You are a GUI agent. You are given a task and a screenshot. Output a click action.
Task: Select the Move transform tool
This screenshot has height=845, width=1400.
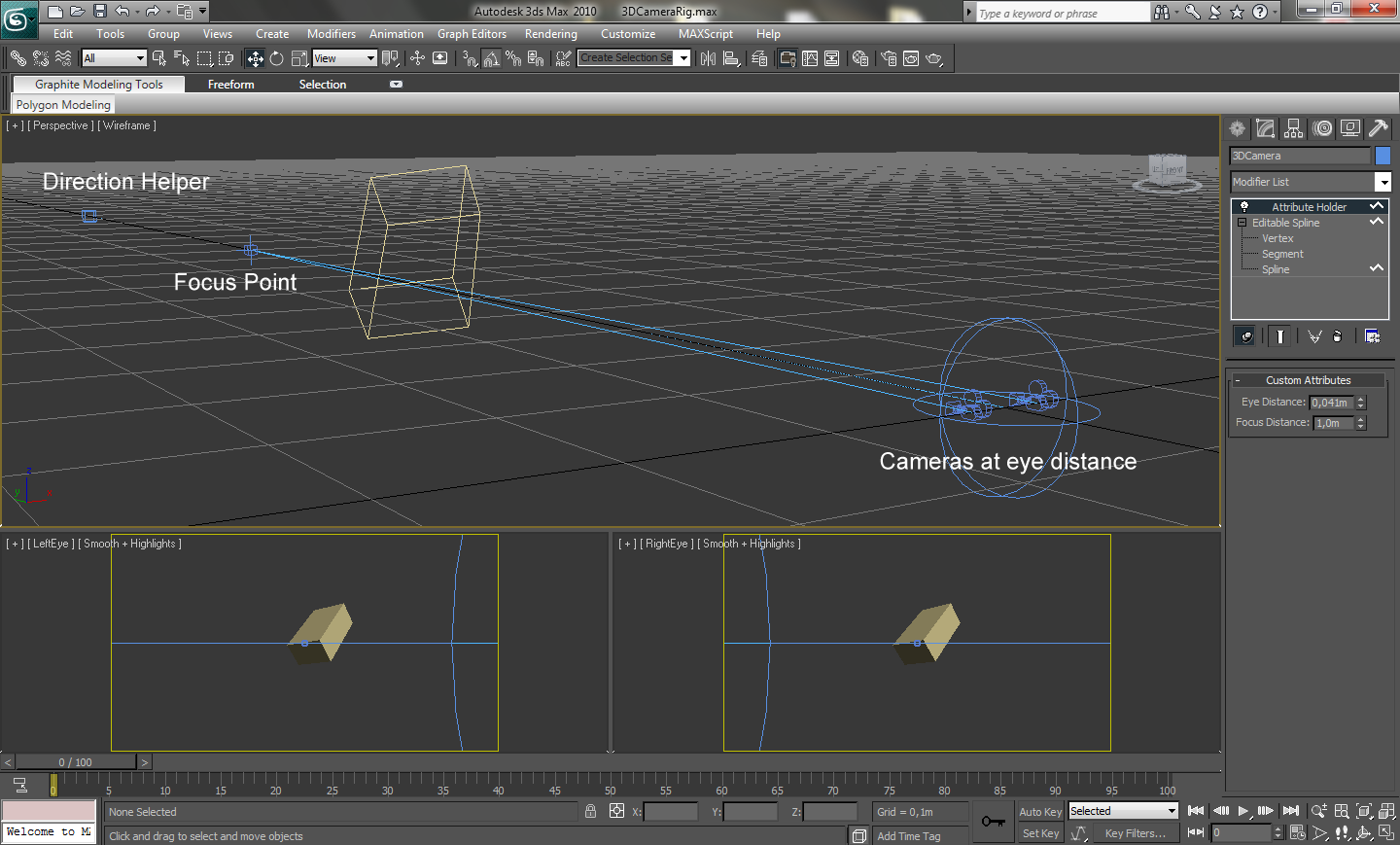[255, 58]
